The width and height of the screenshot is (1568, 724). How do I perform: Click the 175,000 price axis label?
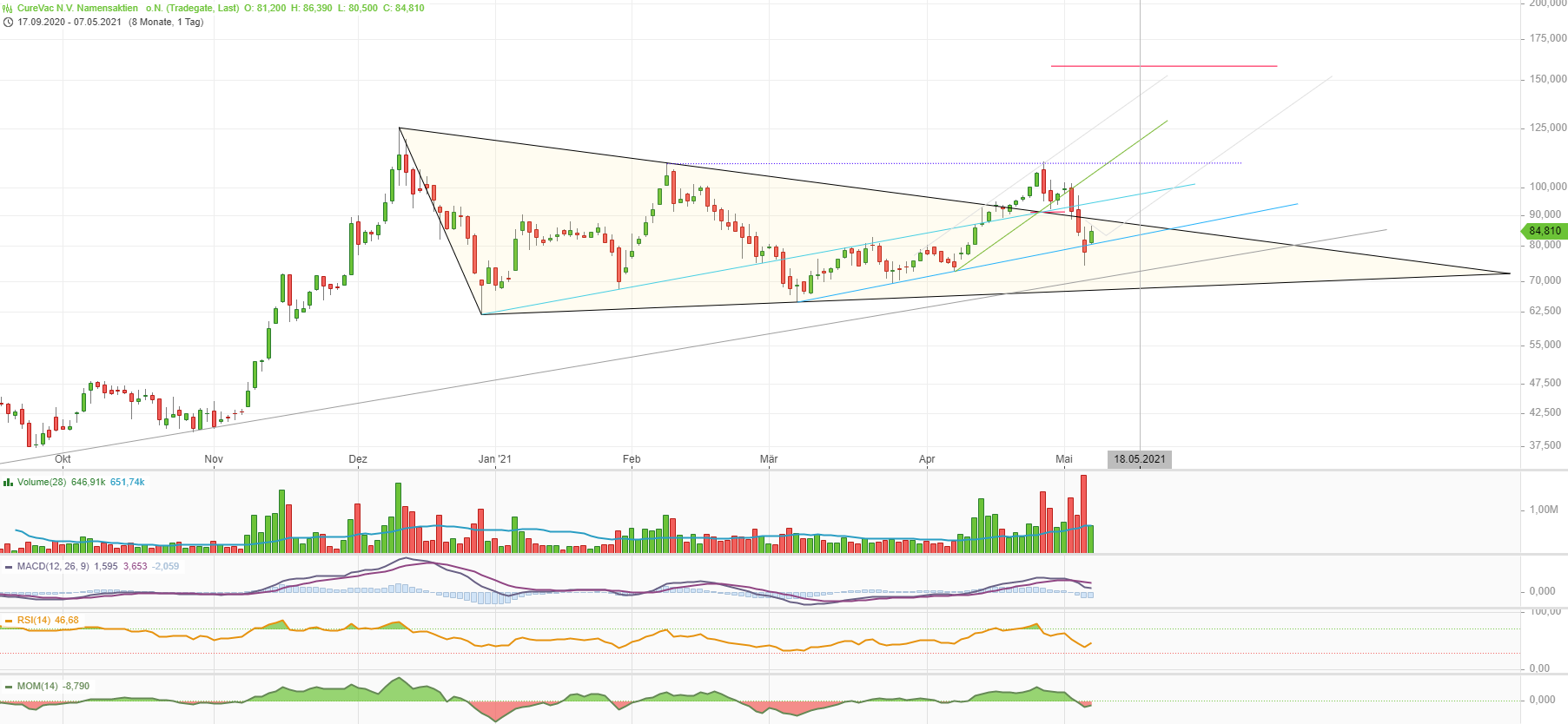pyautogui.click(x=1548, y=38)
